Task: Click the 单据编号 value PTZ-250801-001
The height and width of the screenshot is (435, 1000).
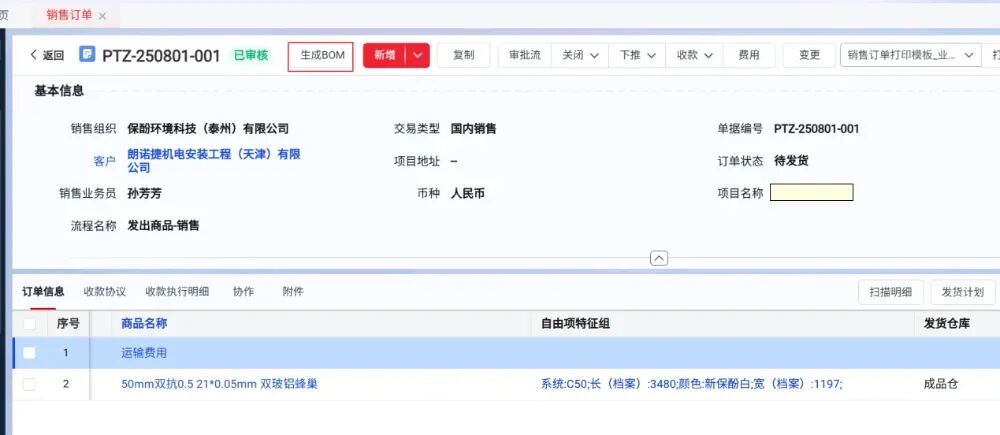Action: pyautogui.click(x=816, y=129)
